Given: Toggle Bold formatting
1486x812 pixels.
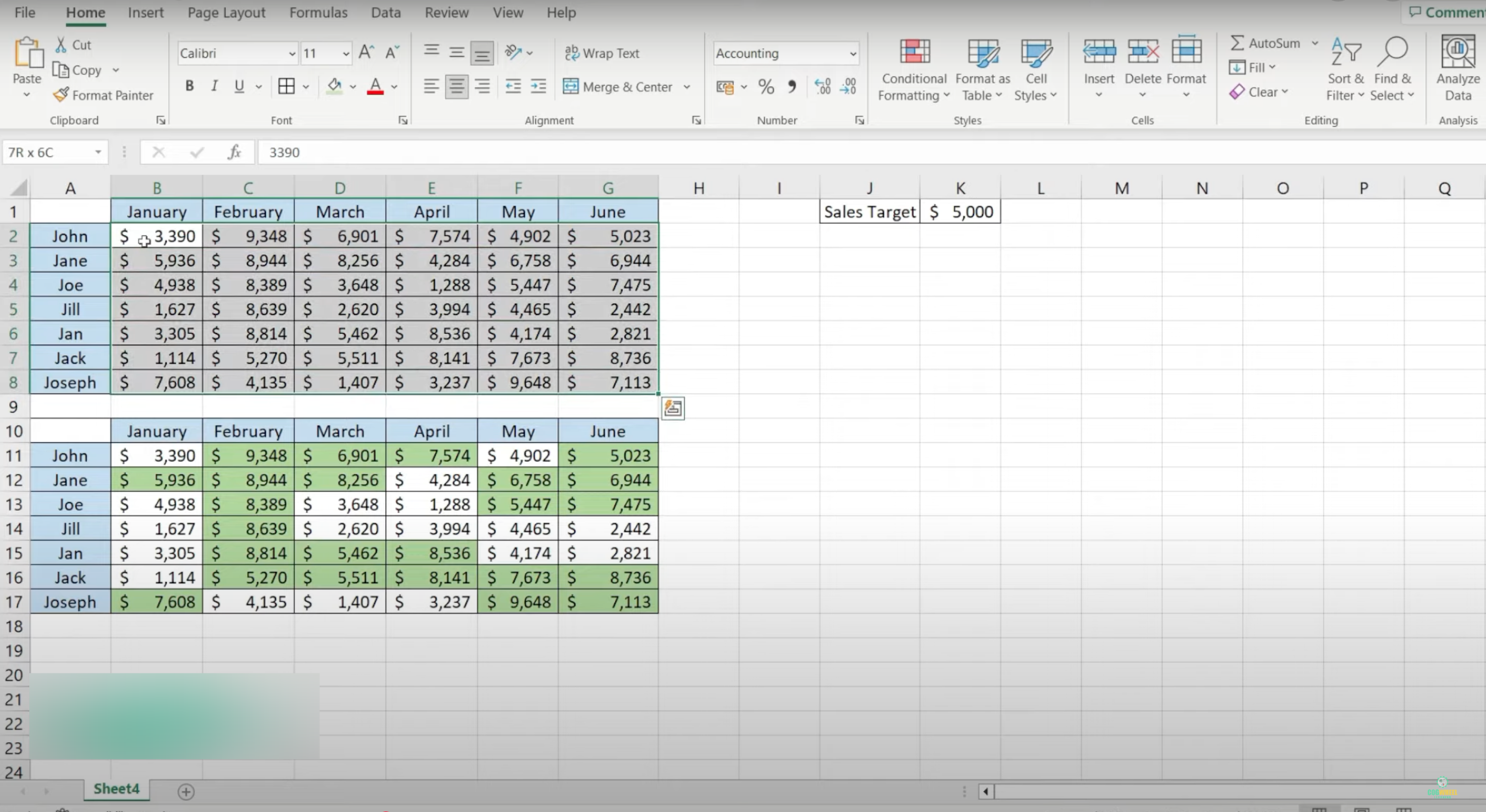Looking at the screenshot, I should coord(189,87).
